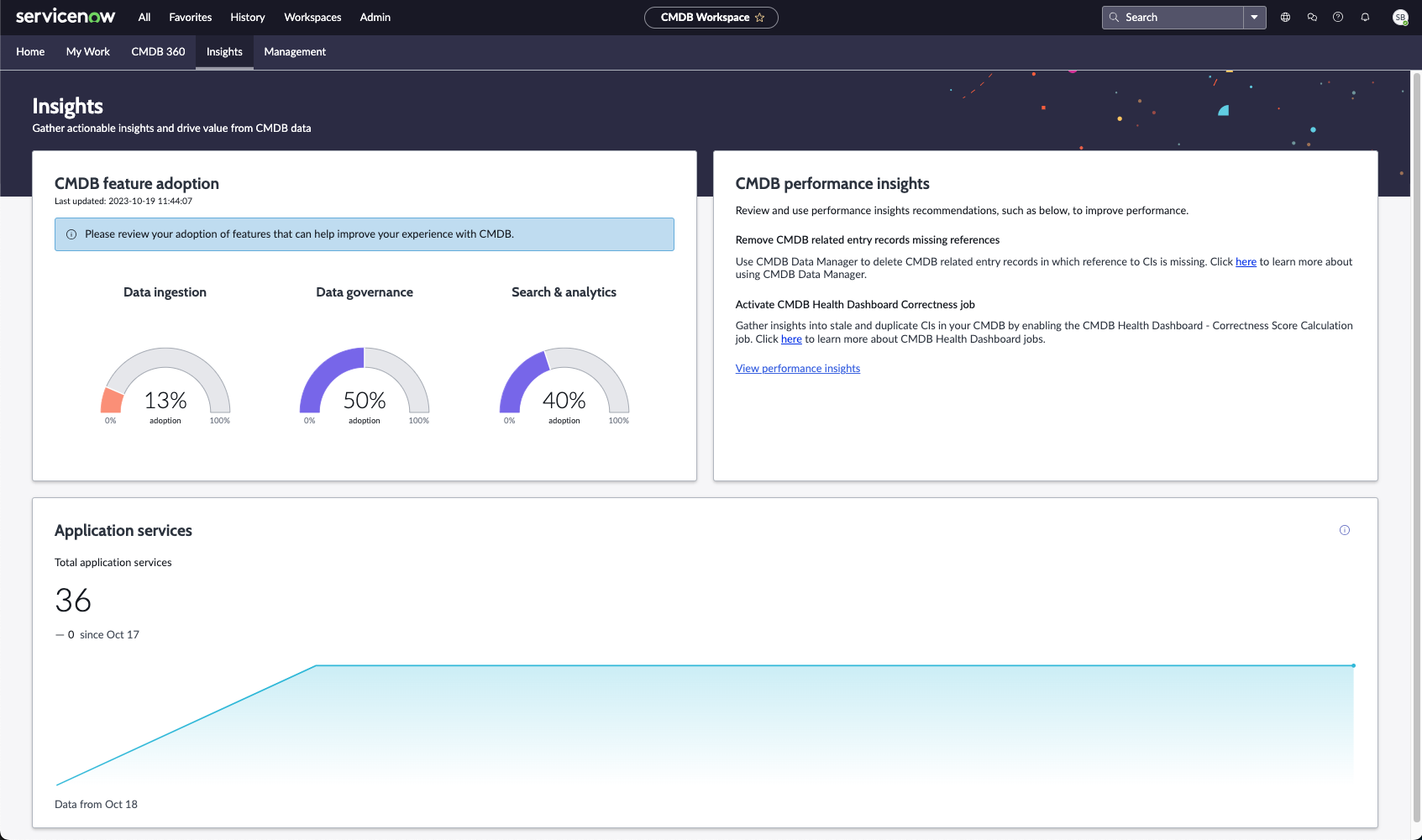This screenshot has height=840, width=1422.
Task: Expand the Favorites menu
Action: point(191,17)
